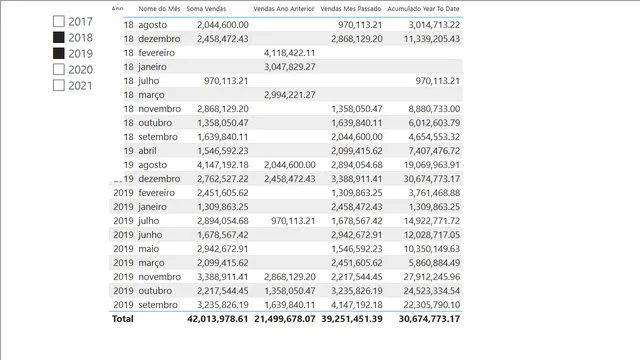Sort by Vendas Mes Passado column header
Screen dimensions: 640x360
pyautogui.click(x=351, y=9)
